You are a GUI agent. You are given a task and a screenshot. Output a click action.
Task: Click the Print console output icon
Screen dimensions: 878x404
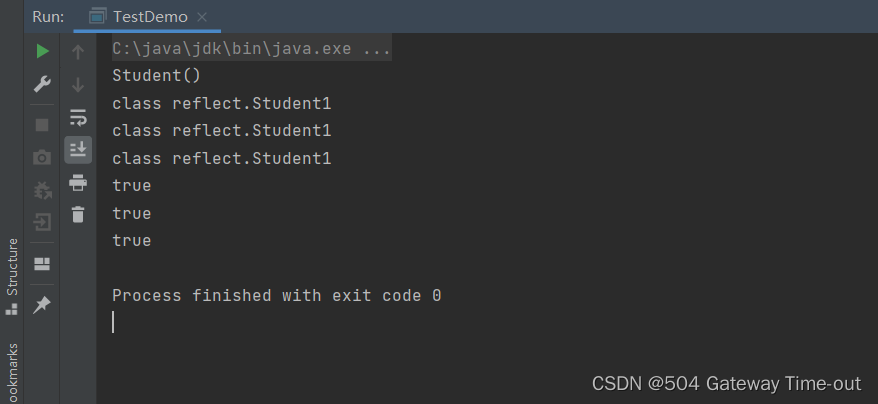(x=78, y=183)
